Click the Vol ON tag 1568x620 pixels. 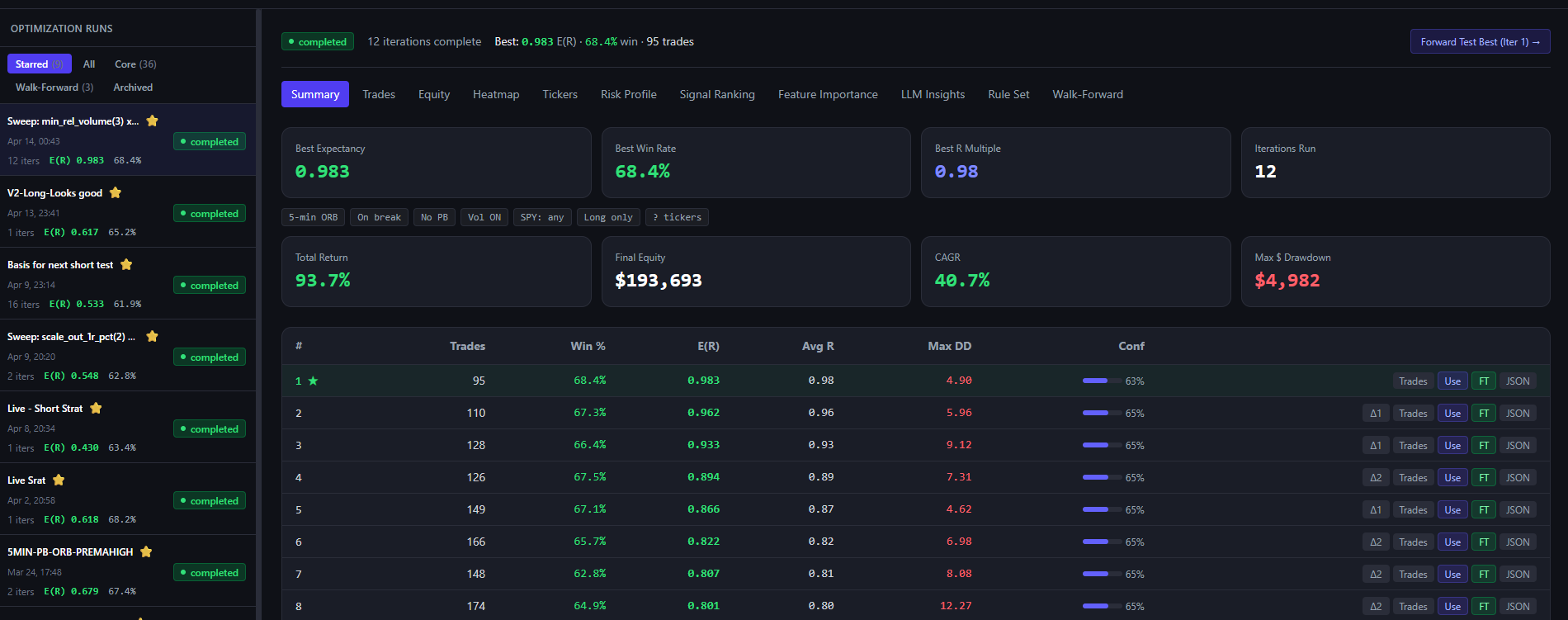tap(484, 217)
